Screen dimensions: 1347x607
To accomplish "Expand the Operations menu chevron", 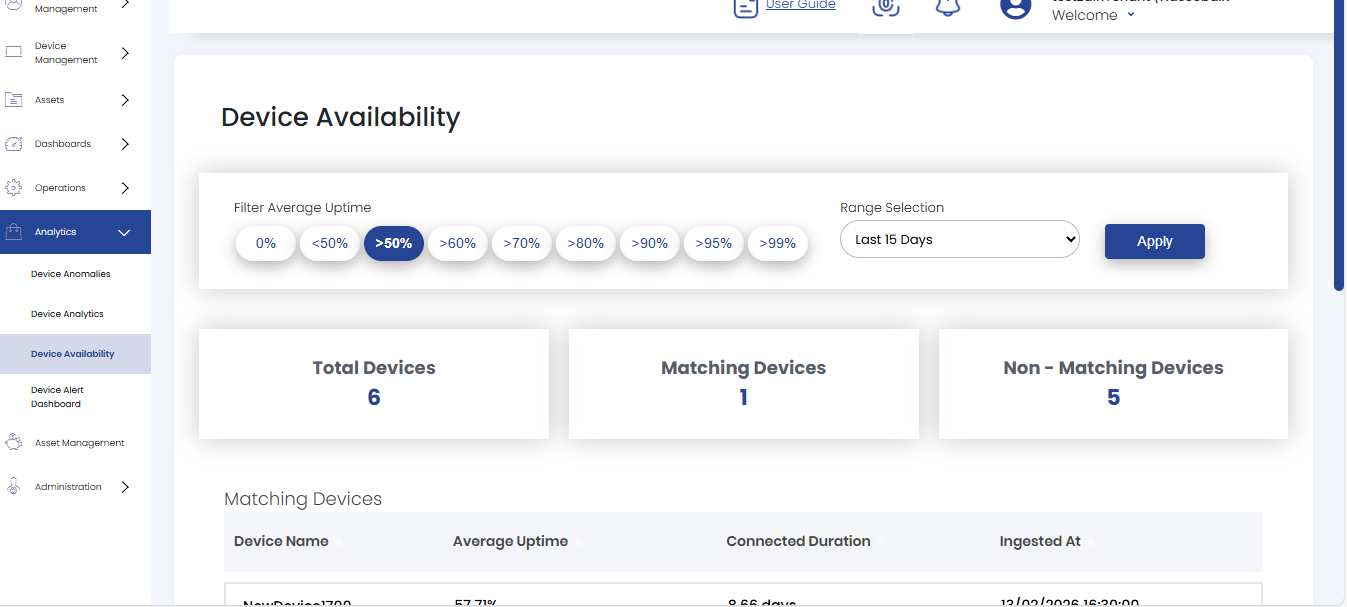I will click(x=125, y=188).
